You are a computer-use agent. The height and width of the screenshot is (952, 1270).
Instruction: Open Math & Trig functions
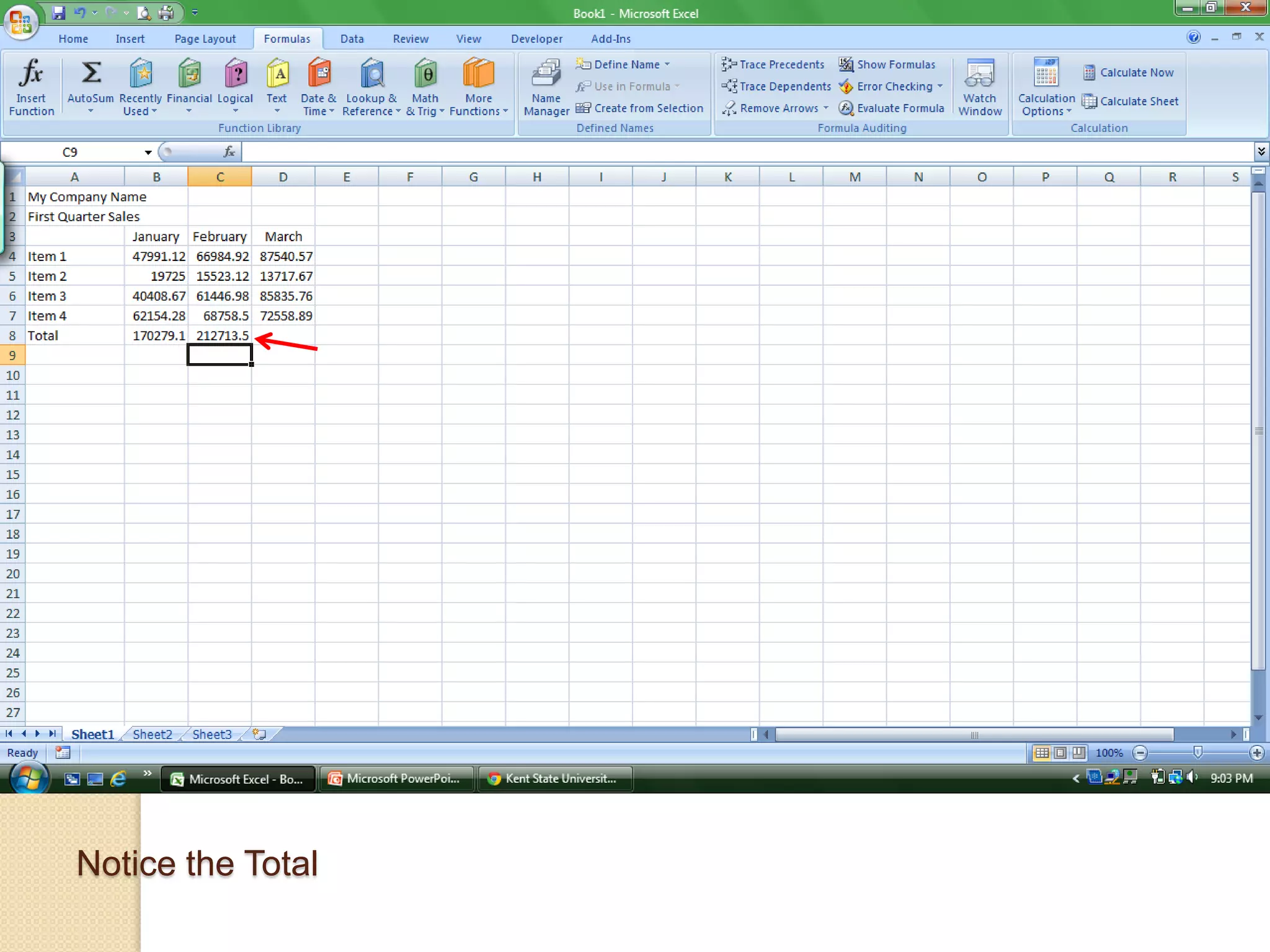click(425, 87)
